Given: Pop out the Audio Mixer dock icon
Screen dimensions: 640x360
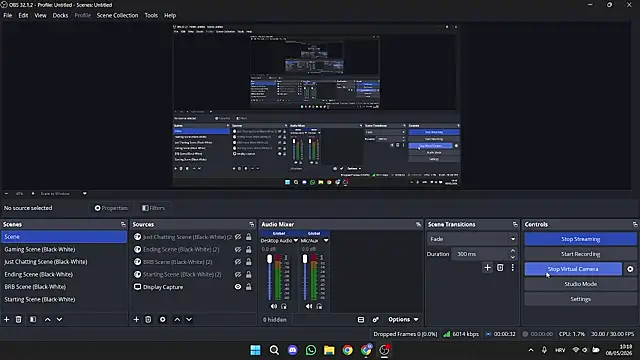Looking at the screenshot, I should click(418, 224).
